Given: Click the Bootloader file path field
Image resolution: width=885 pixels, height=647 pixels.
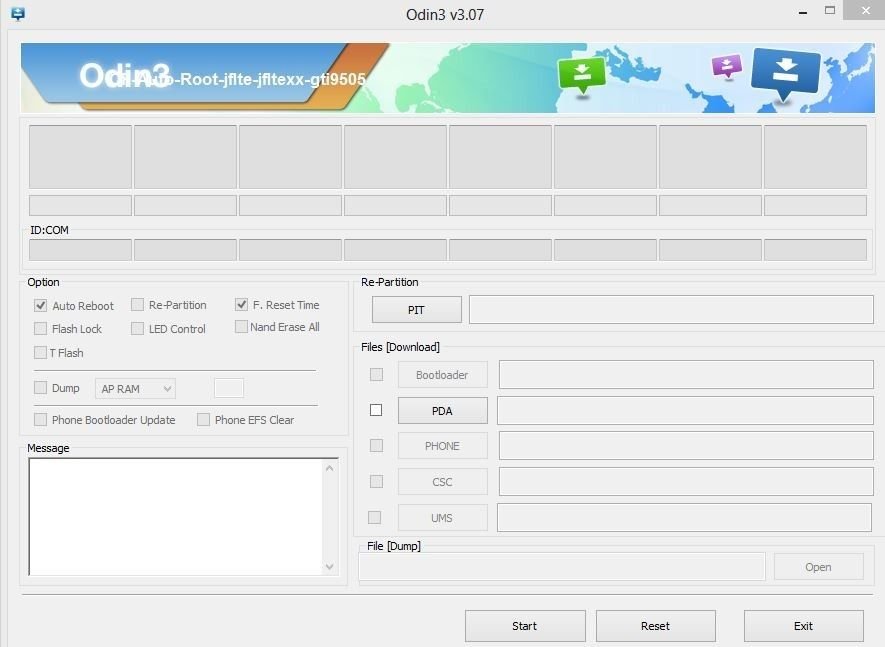Looking at the screenshot, I should pyautogui.click(x=686, y=375).
